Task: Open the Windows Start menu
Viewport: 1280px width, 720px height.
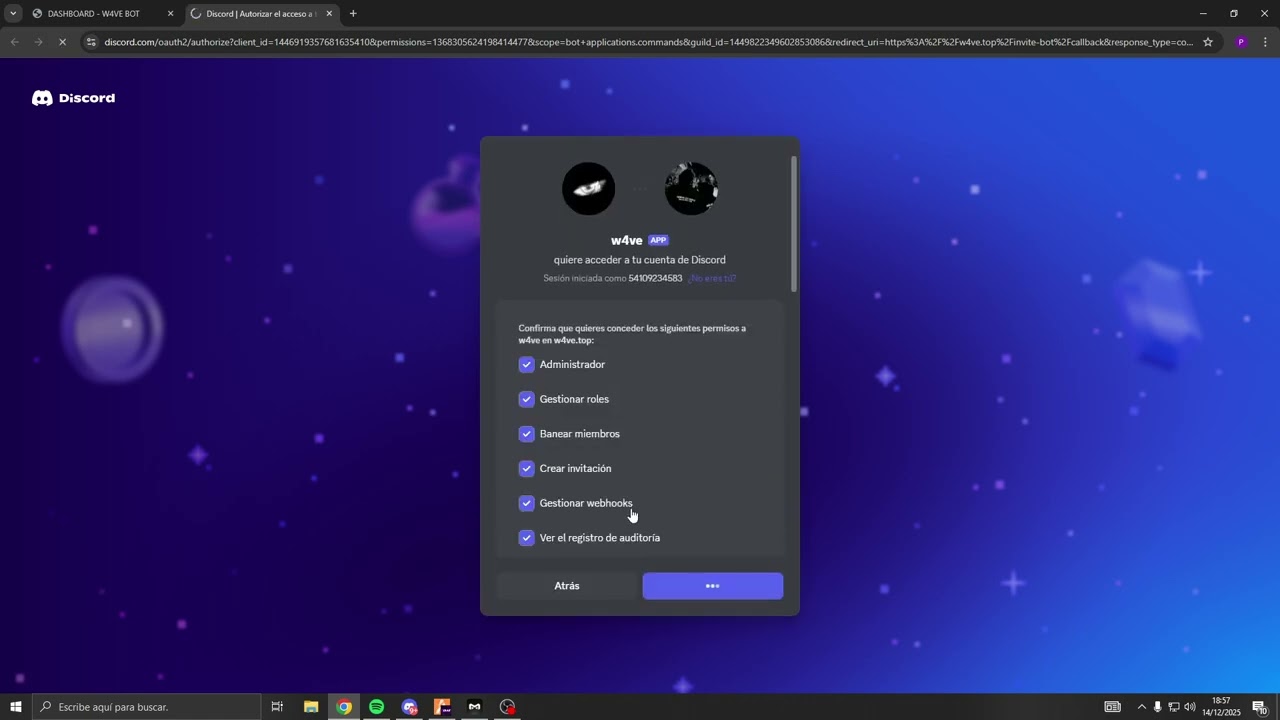Action: [x=15, y=707]
